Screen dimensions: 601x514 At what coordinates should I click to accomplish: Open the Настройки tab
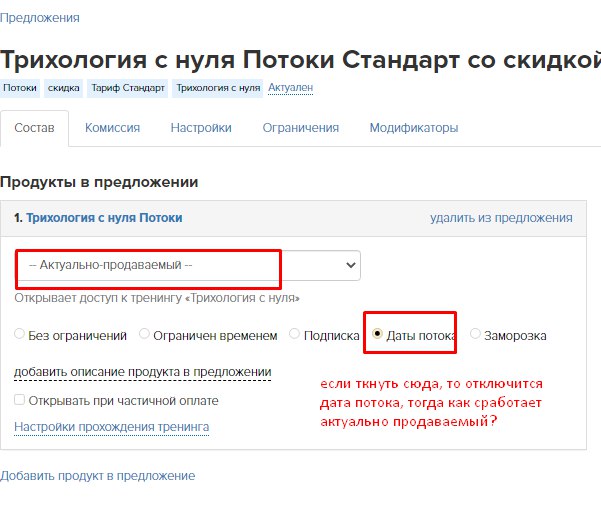[x=201, y=128]
